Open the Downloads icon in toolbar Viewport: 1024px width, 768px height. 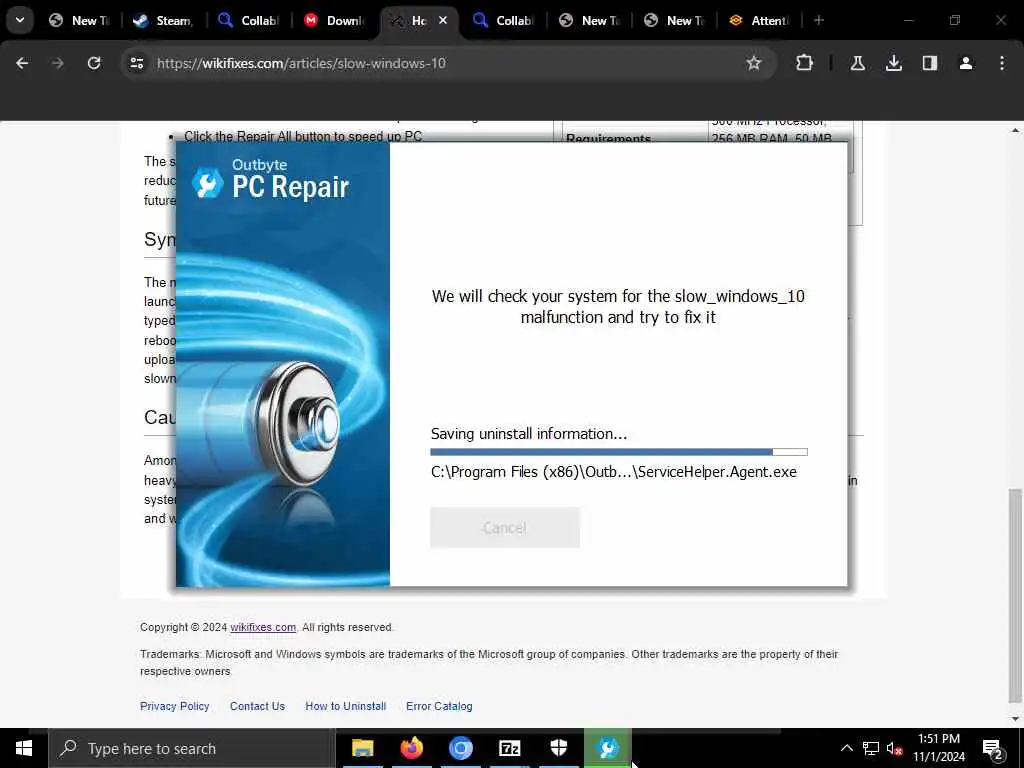point(893,63)
